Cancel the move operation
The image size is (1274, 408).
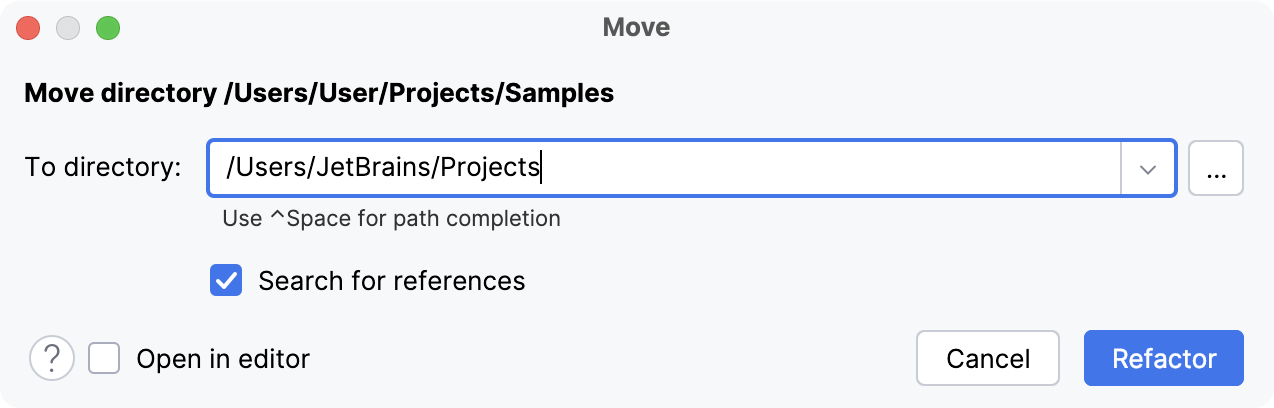[987, 358]
